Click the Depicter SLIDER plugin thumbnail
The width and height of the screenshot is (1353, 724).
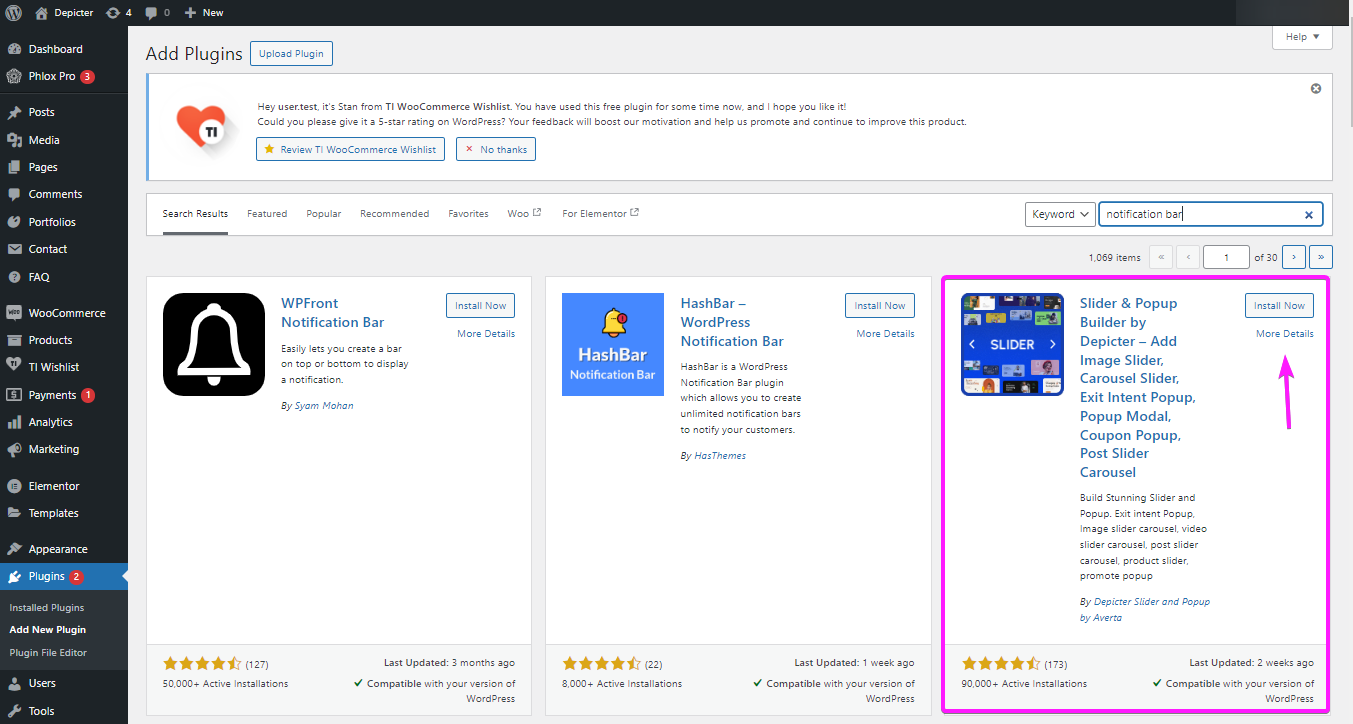point(1012,344)
